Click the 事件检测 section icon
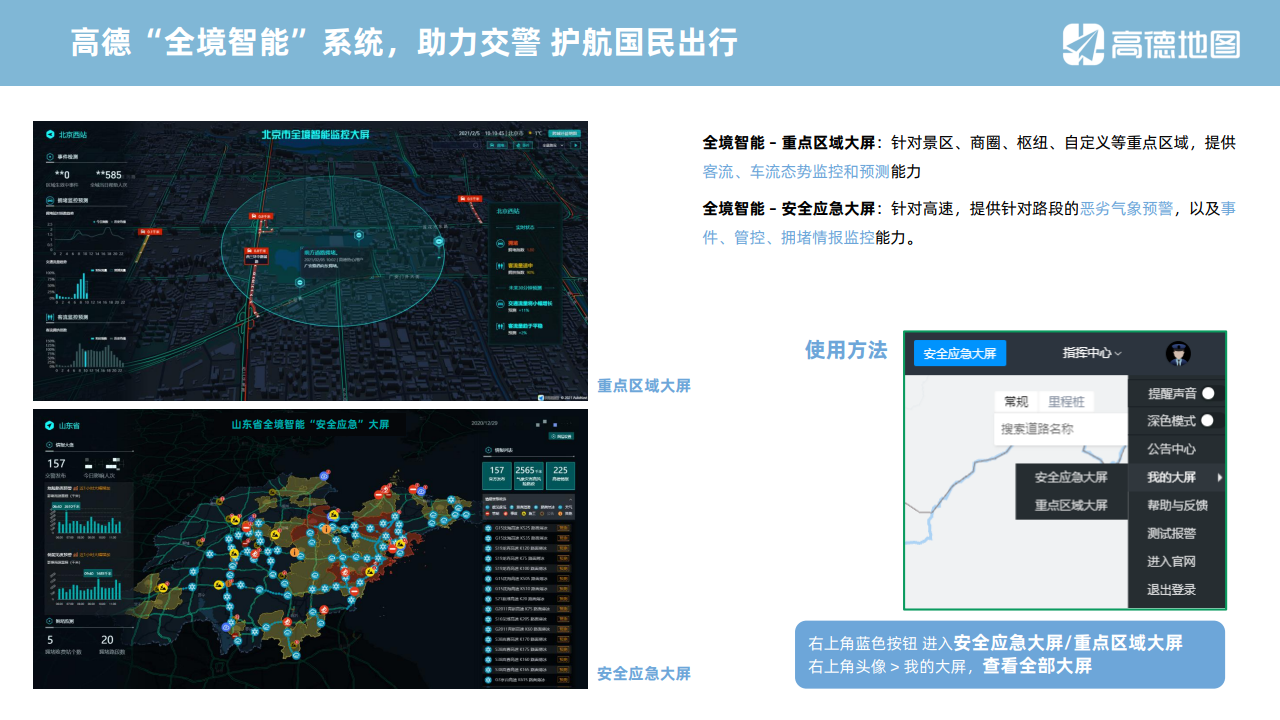The image size is (1280, 720). point(50,157)
